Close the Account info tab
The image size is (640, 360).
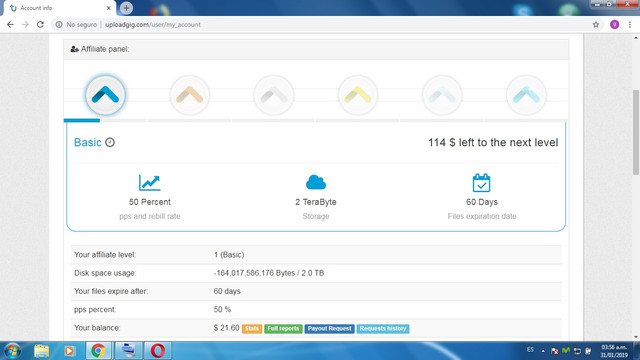click(109, 8)
